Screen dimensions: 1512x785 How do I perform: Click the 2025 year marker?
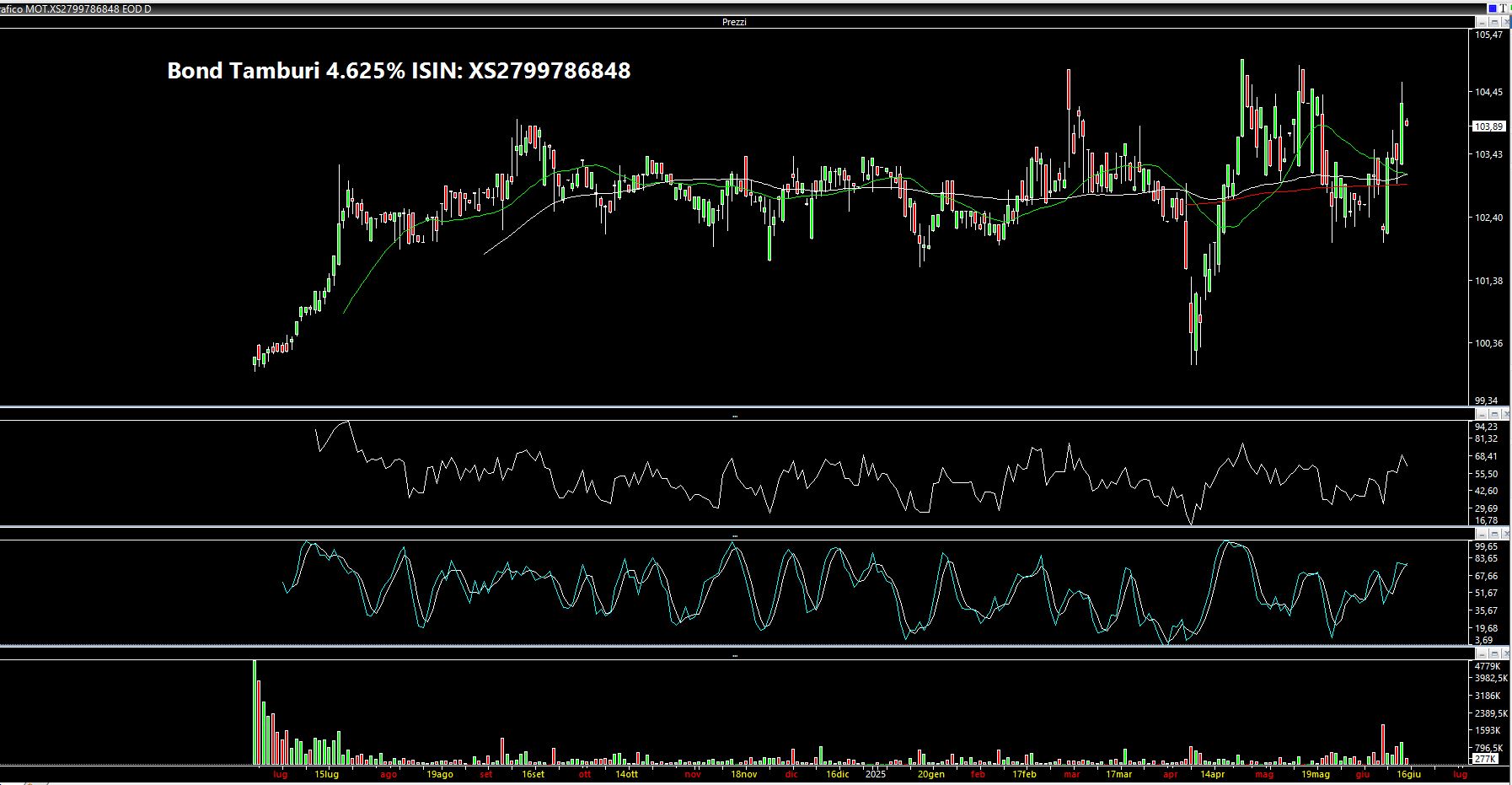point(877,774)
